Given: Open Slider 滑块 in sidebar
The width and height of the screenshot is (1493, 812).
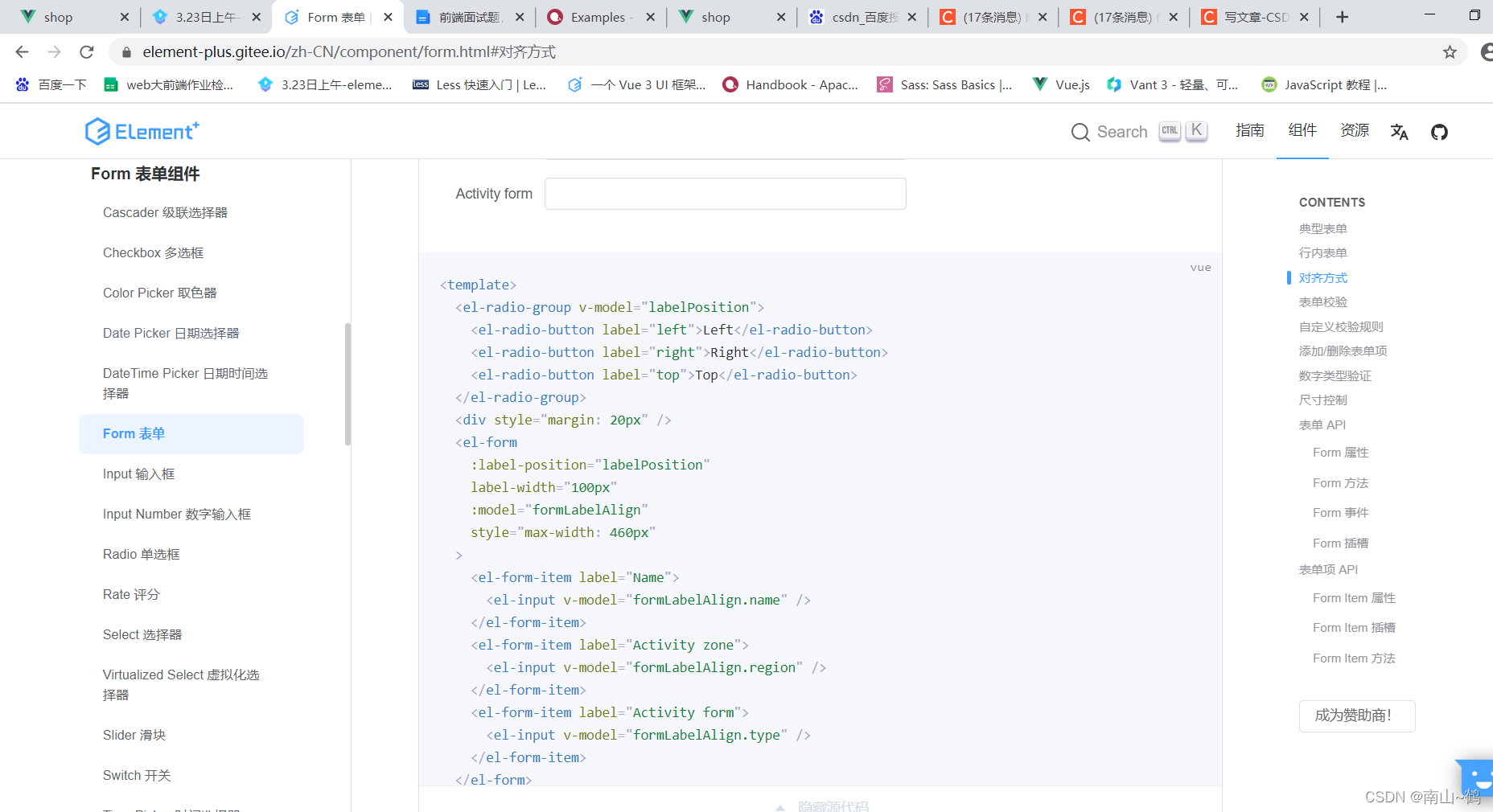Looking at the screenshot, I should pos(134,735).
